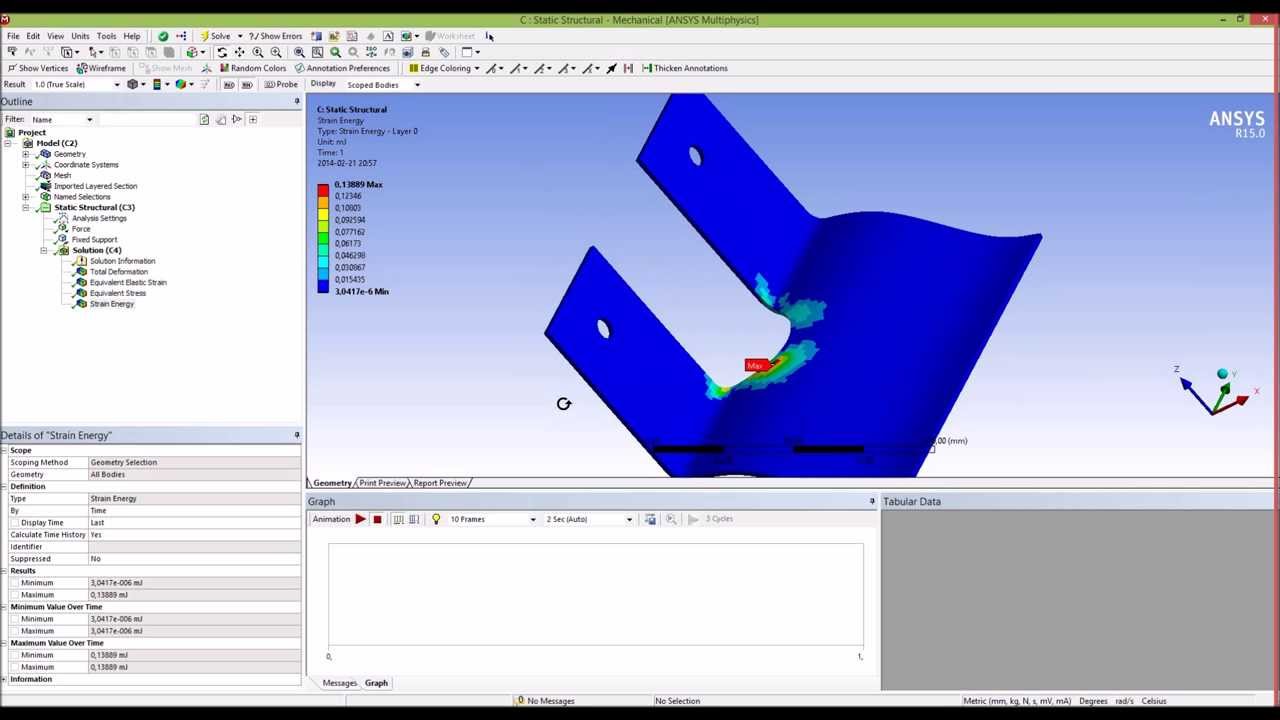Click the Maximum results checkbox in details
This screenshot has width=1280, height=720.
point(14,595)
